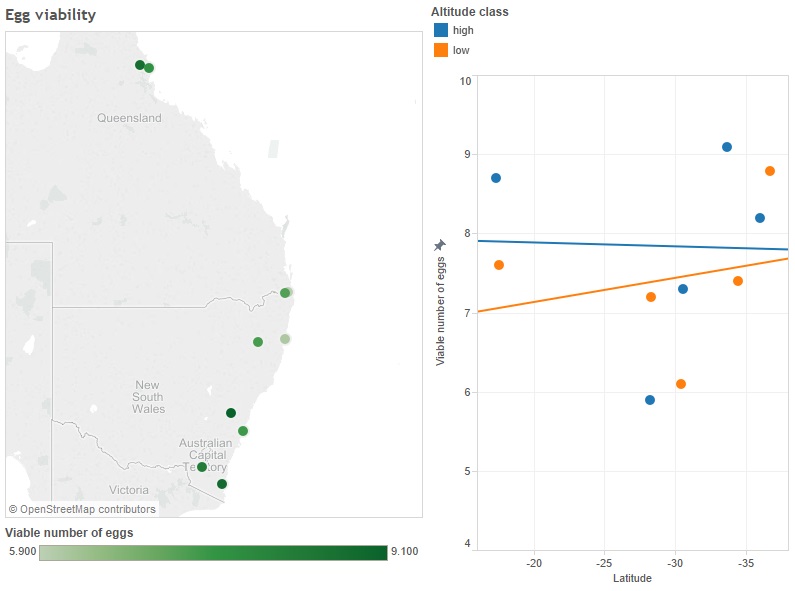795x591 pixels.
Task: Click the map marker over Australian Capital Territory
Action: click(202, 467)
